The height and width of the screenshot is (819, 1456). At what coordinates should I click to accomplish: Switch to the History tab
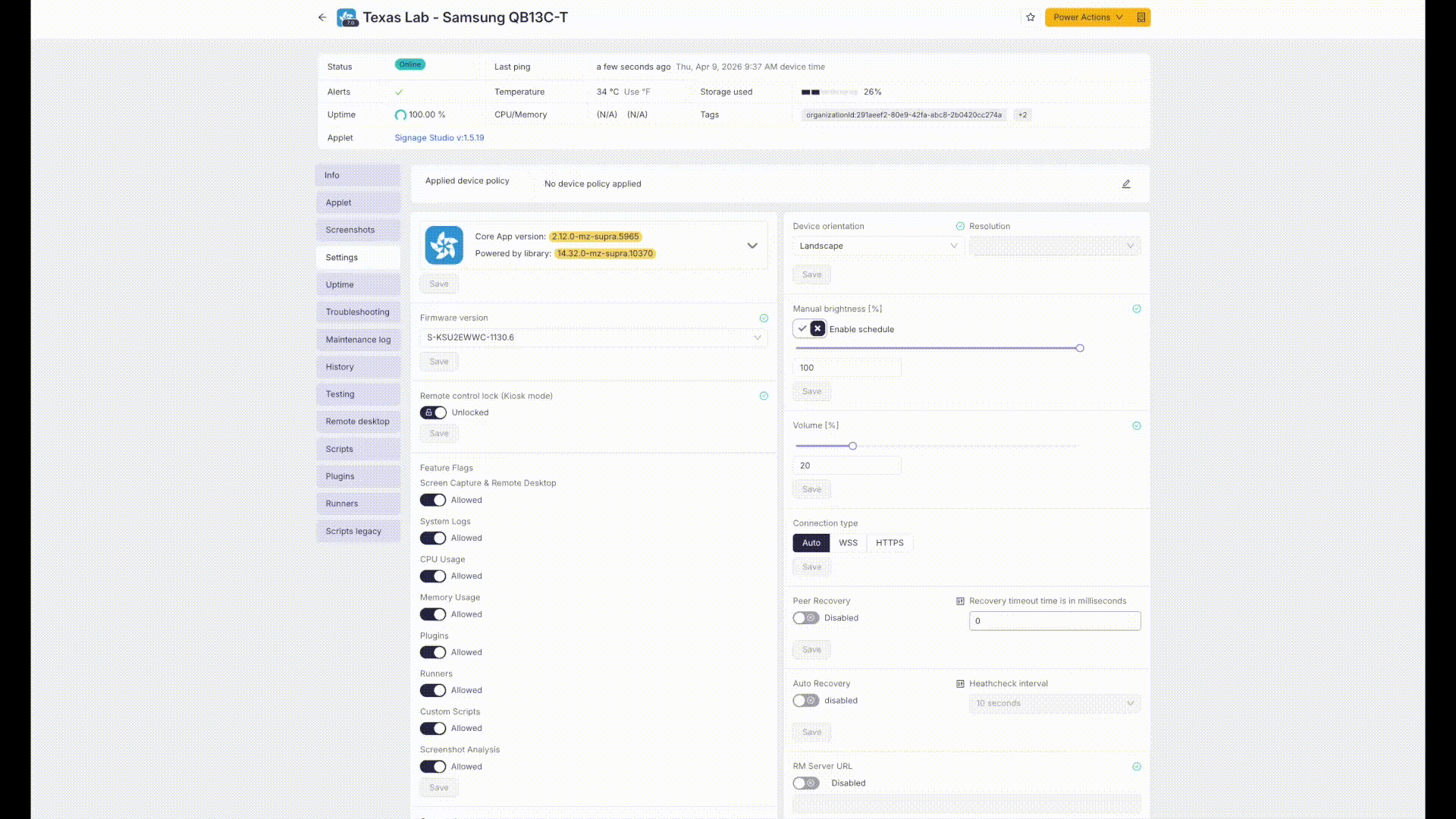pos(358,367)
